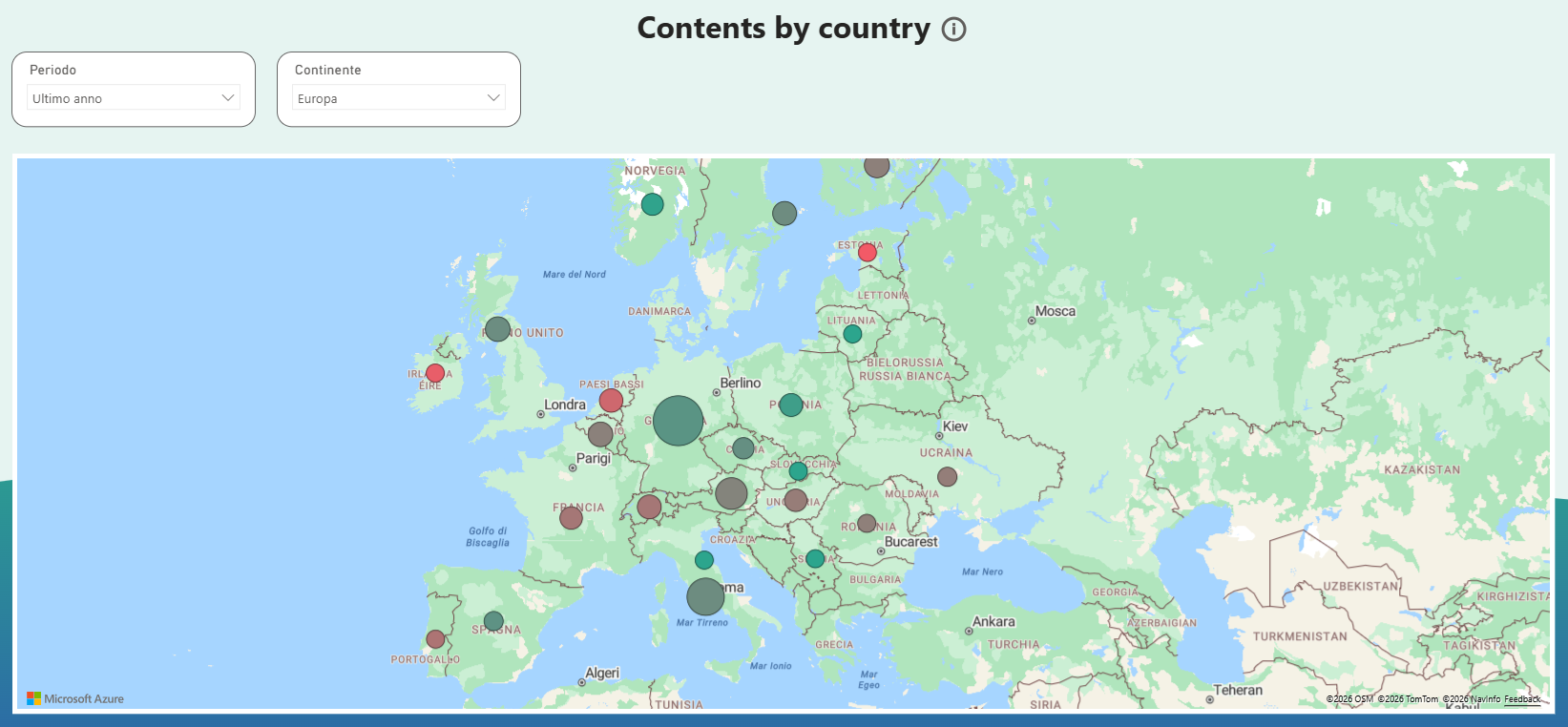This screenshot has height=727, width=1568.
Task: Click the Mar Tirreno sea label
Action: 702,622
